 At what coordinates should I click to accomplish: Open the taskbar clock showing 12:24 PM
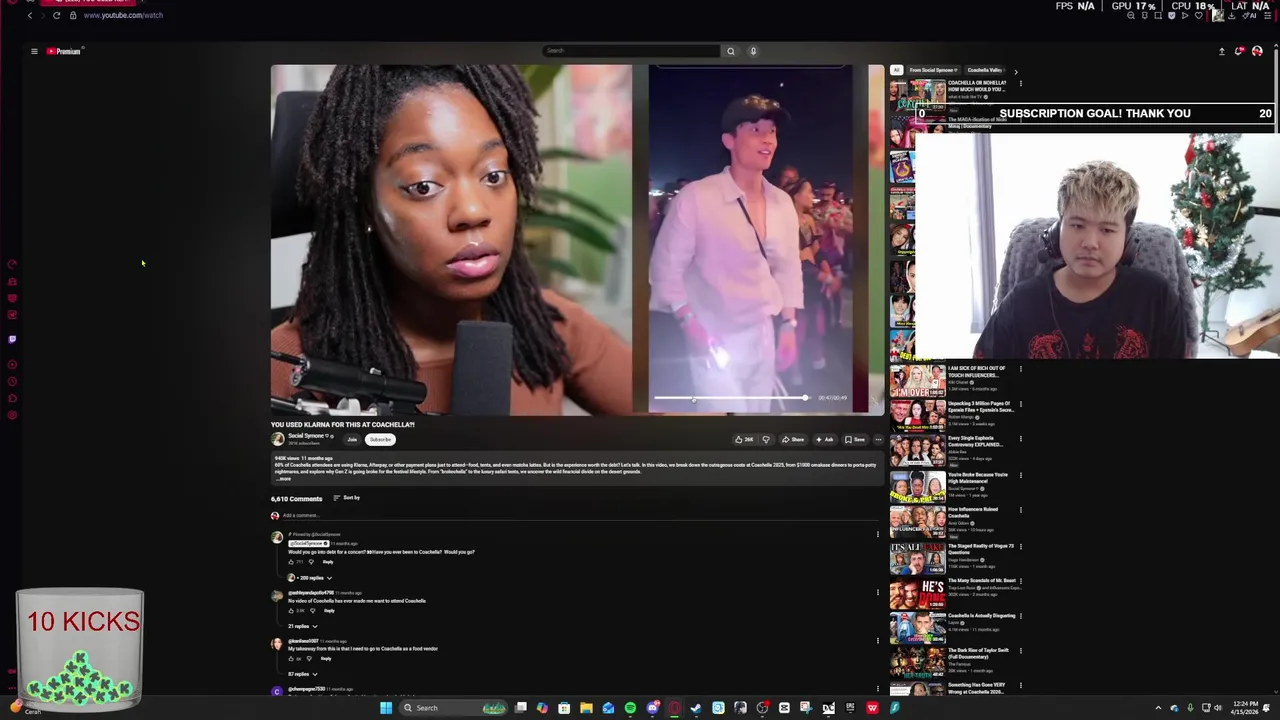(1245, 708)
